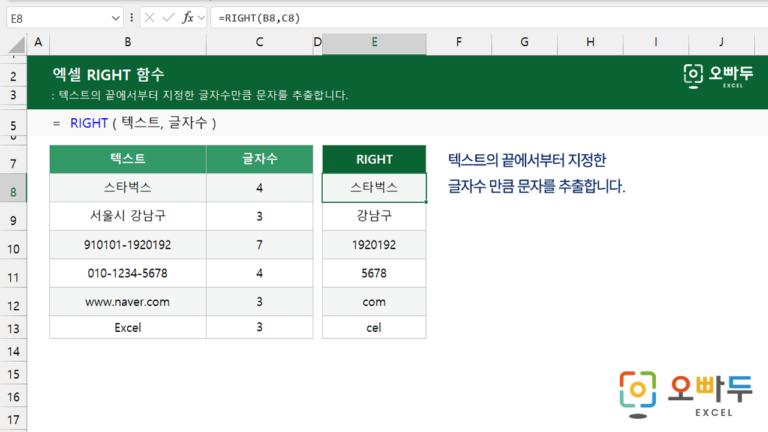Click the Insert Function fx icon
The image size is (768, 432).
pos(188,18)
